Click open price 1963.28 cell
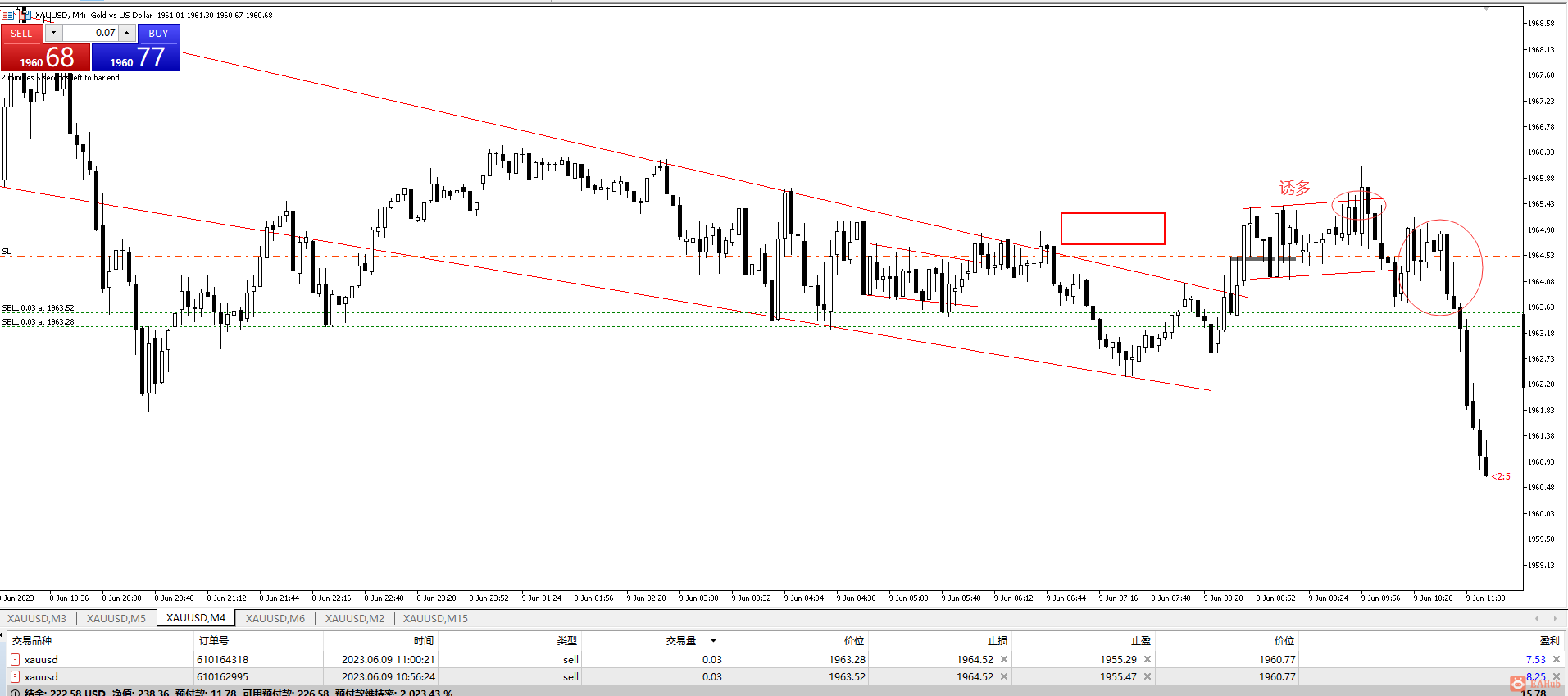1568x696 pixels. 847,659
